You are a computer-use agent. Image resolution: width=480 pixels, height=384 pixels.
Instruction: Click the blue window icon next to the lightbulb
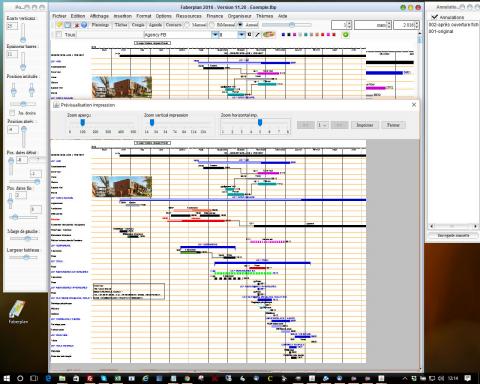pyautogui.click(x=68, y=25)
